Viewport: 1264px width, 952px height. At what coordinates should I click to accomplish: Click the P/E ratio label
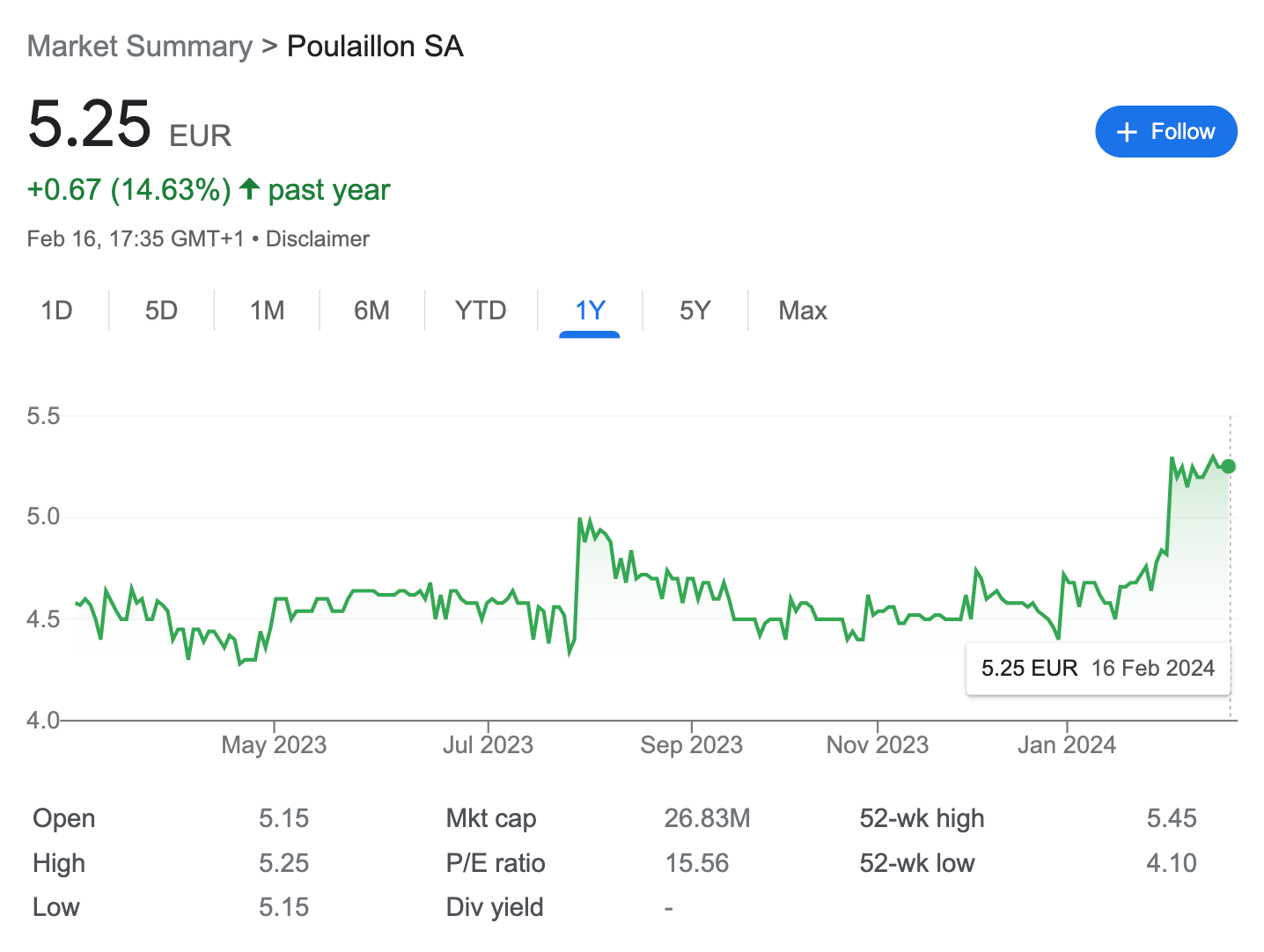coord(496,863)
